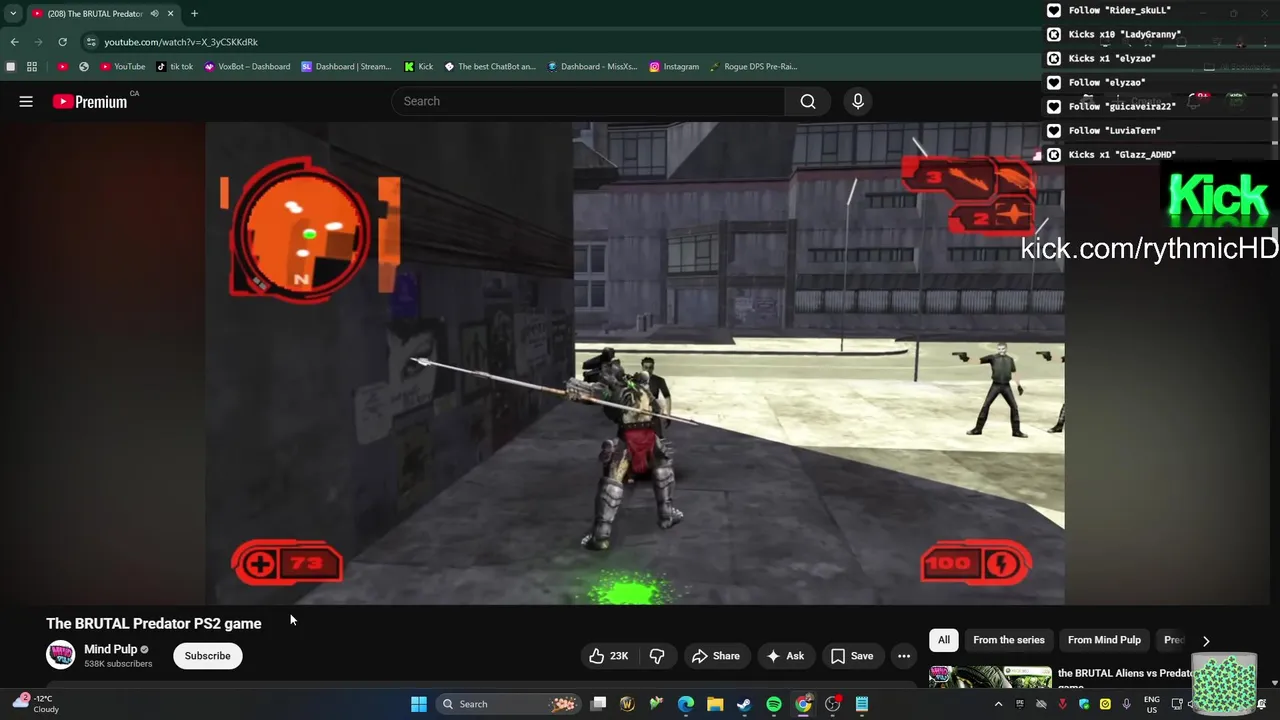Open Microsoft Edge from taskbar
The width and height of the screenshot is (1280, 720).
tap(686, 704)
